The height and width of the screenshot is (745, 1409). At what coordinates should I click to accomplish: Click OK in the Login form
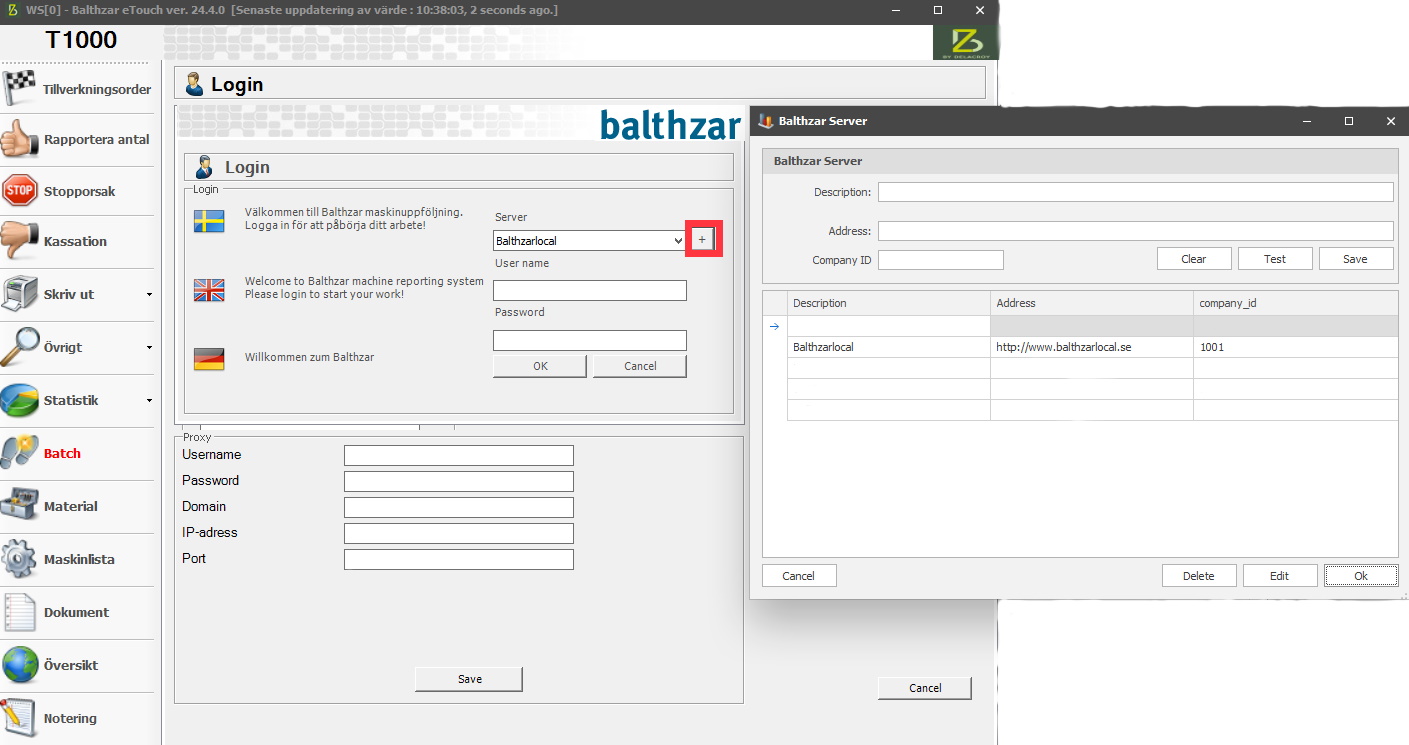pos(540,366)
